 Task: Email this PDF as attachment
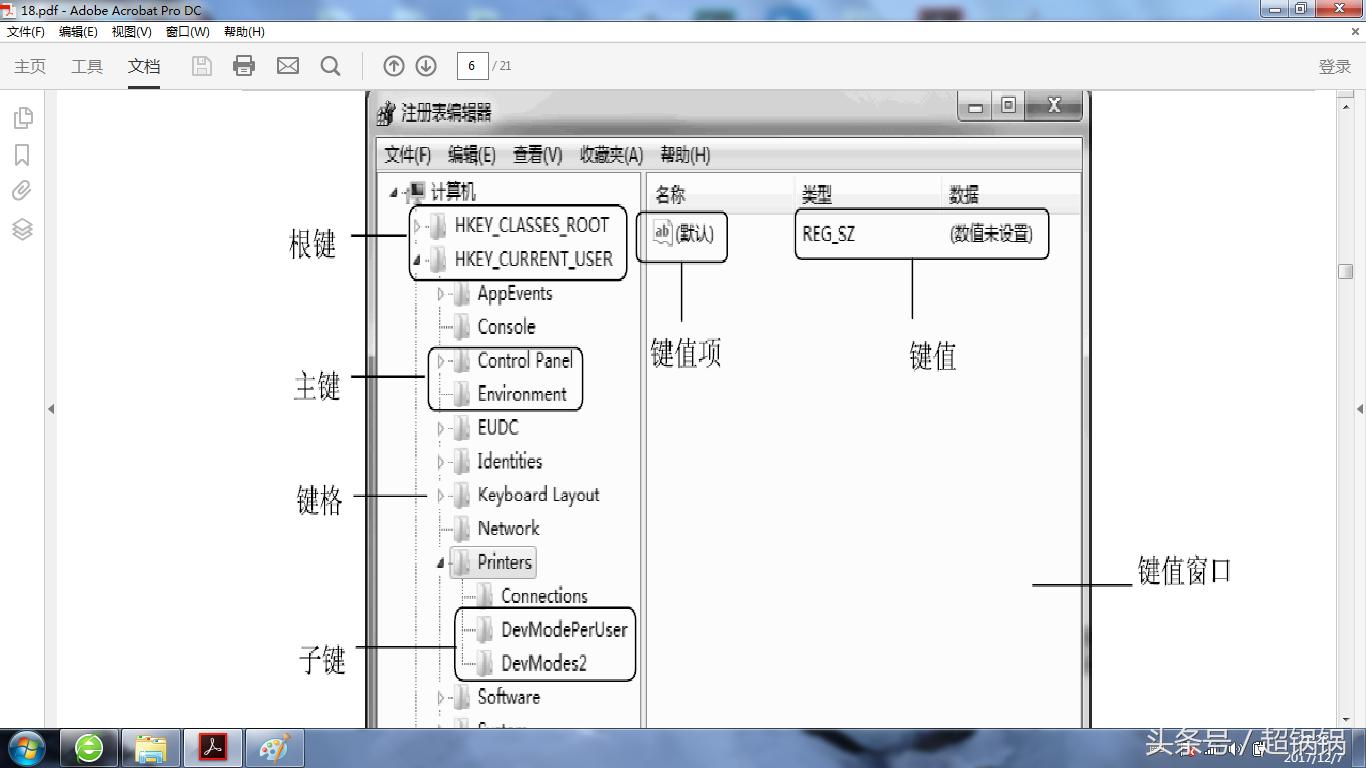pos(287,65)
